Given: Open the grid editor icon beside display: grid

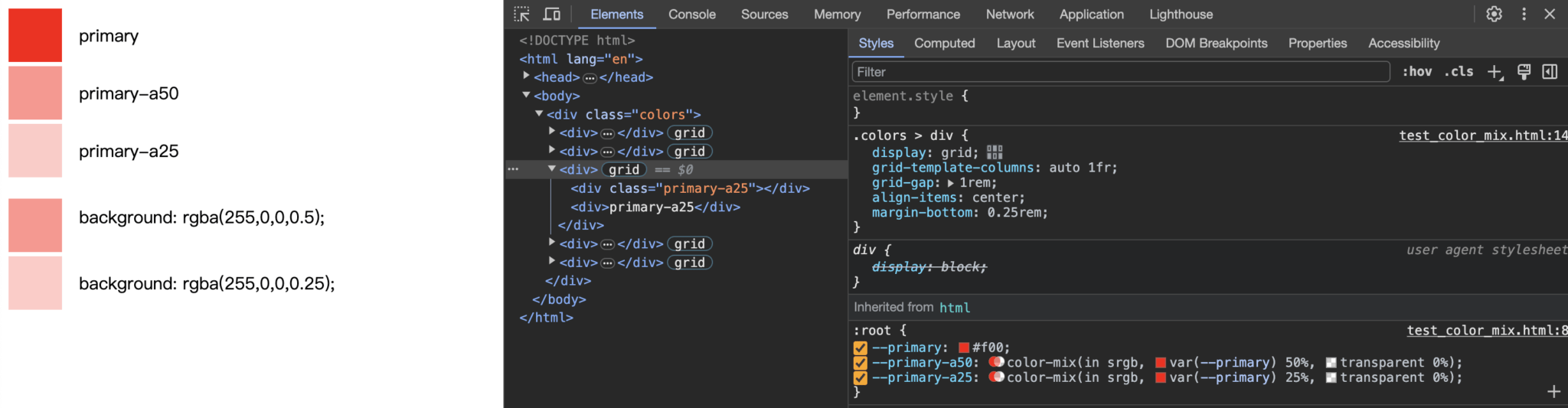Looking at the screenshot, I should 995,152.
